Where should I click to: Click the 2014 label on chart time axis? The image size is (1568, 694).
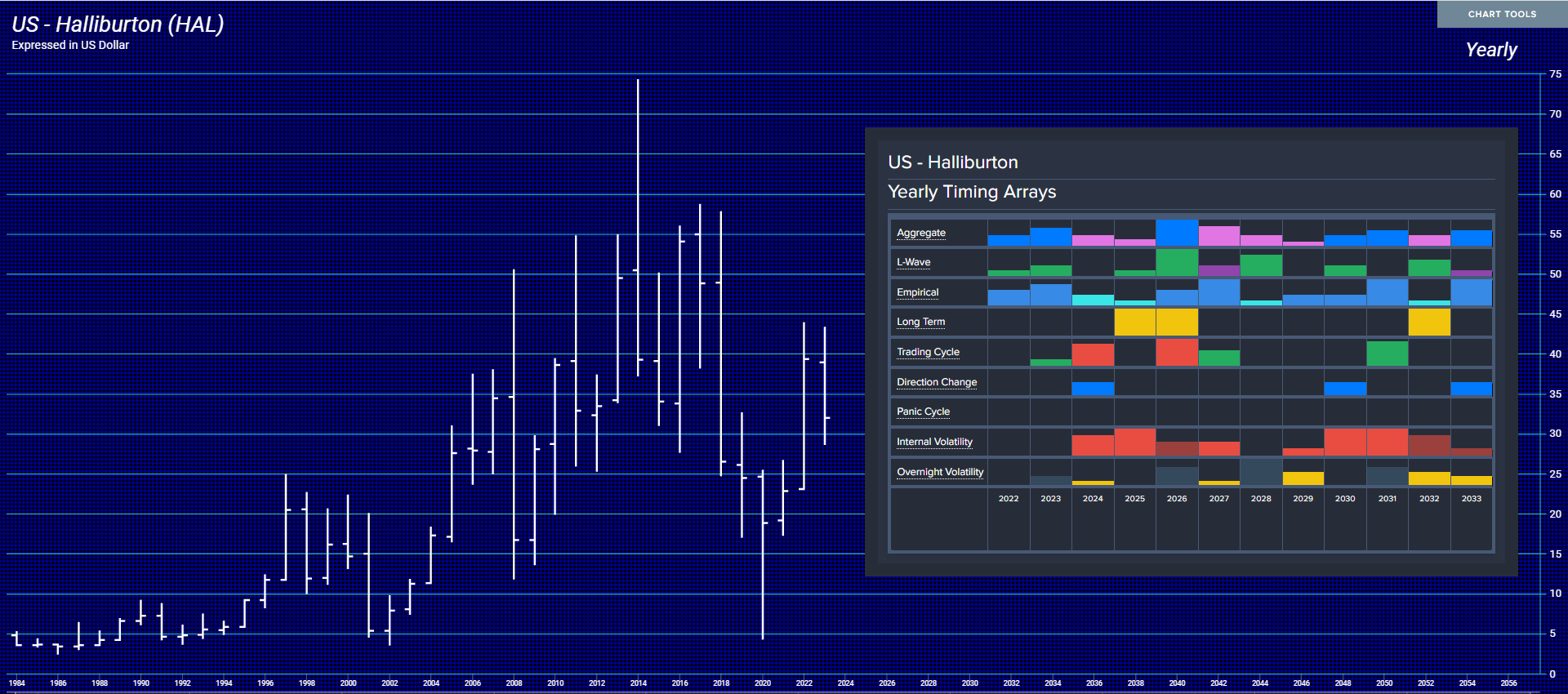pos(639,683)
